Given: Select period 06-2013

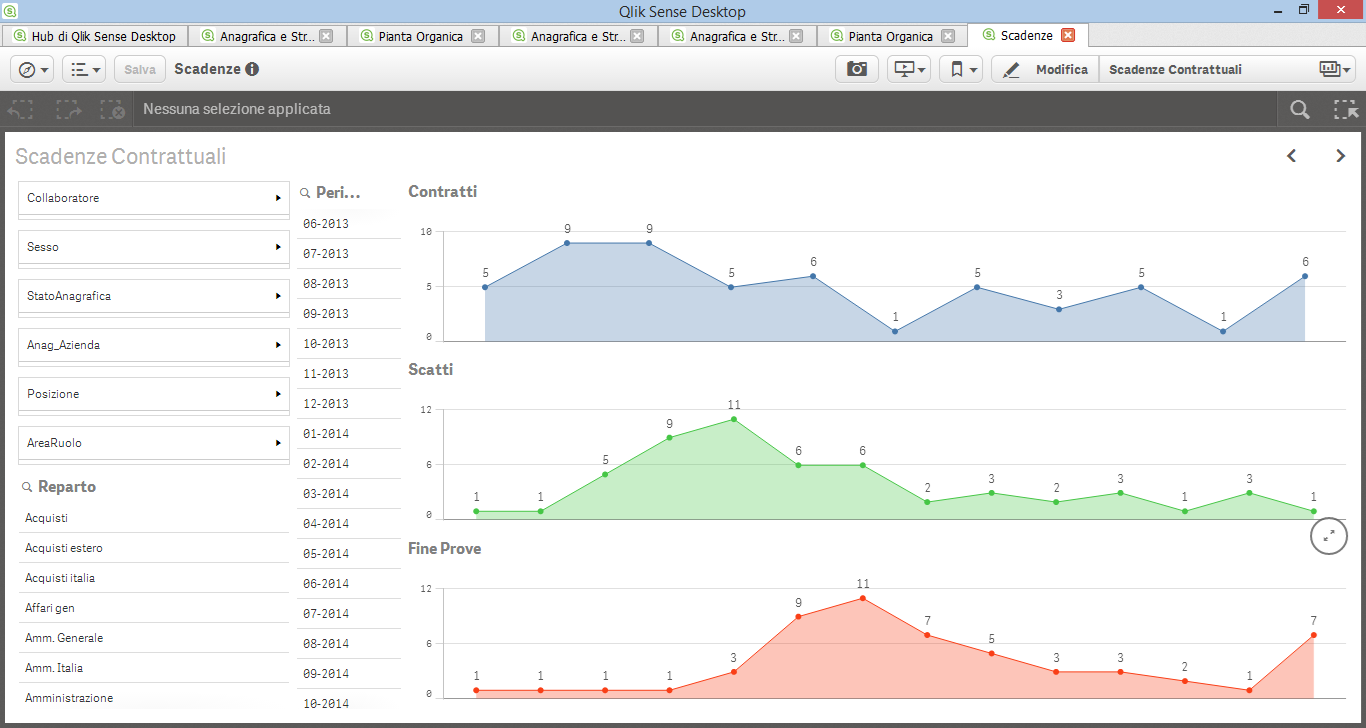Looking at the screenshot, I should (x=348, y=224).
